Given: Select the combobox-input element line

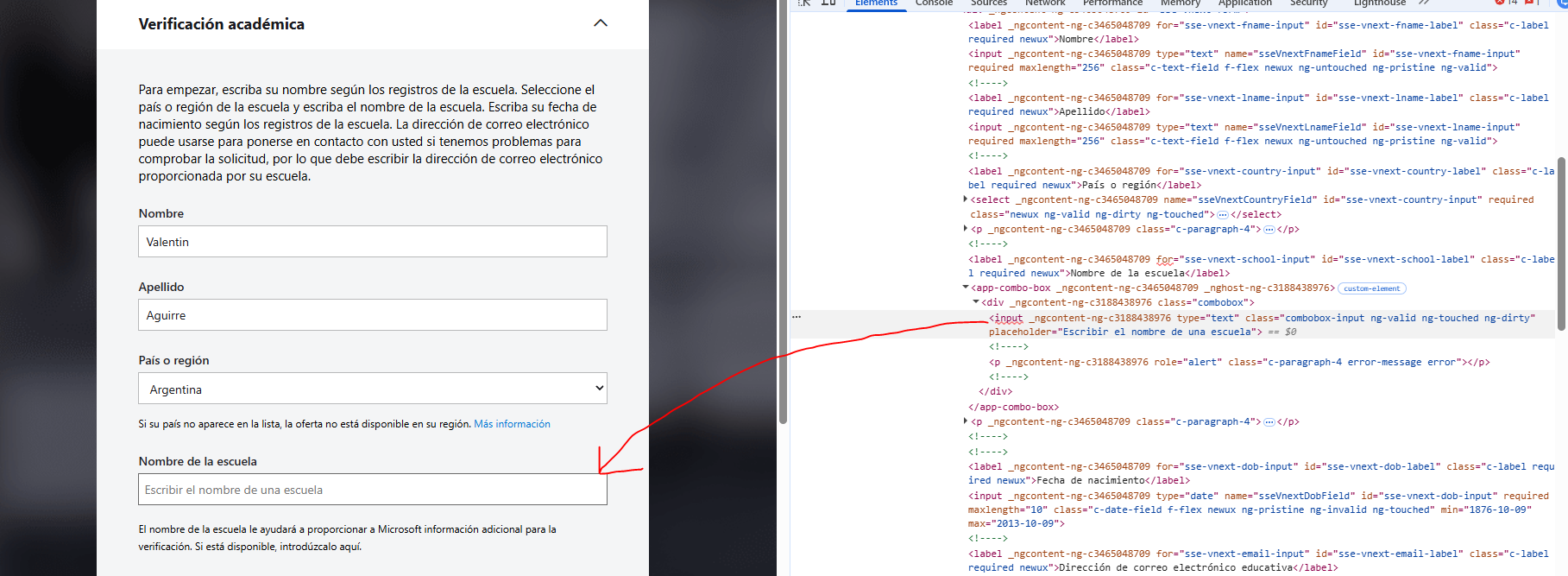Looking at the screenshot, I should (x=1262, y=325).
